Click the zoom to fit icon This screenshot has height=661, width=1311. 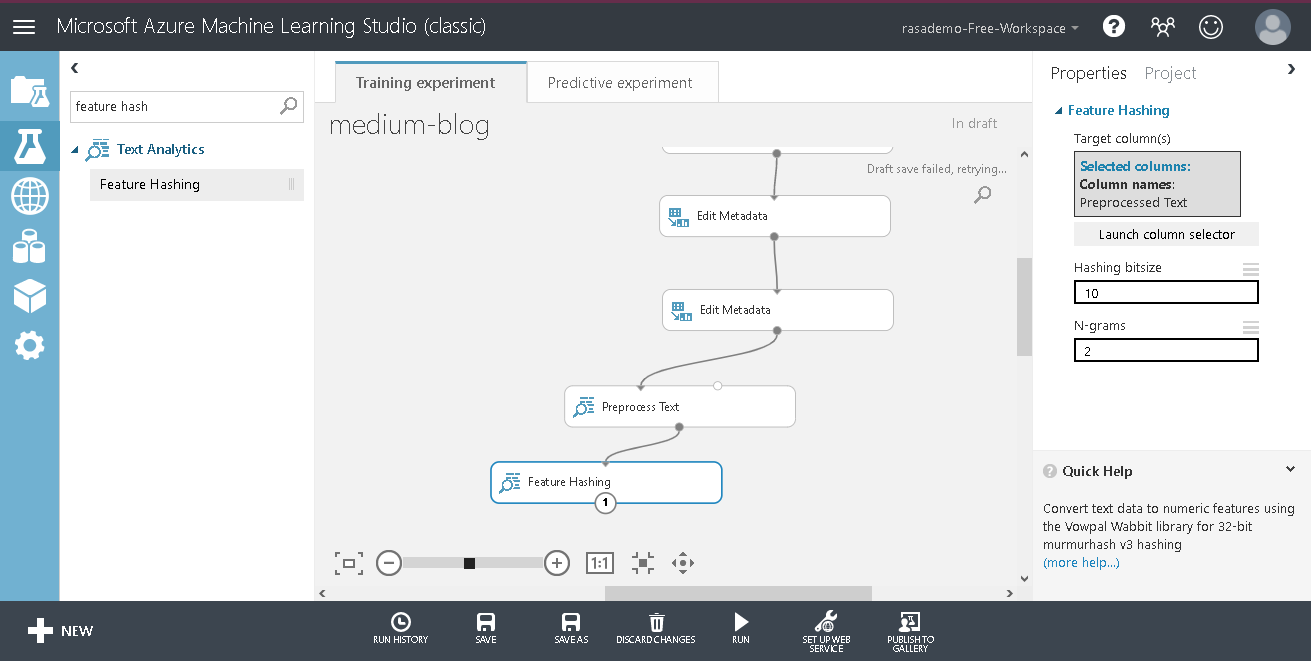(x=348, y=563)
